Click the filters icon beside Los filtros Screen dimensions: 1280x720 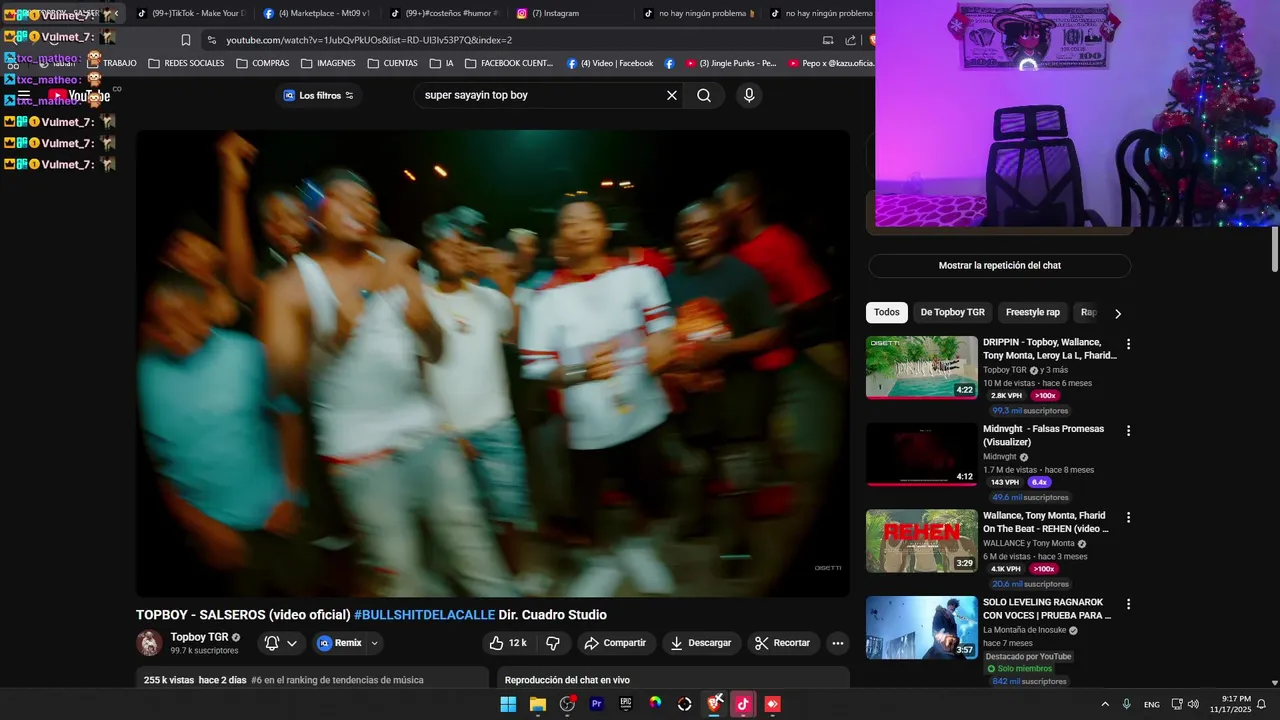[349, 96]
